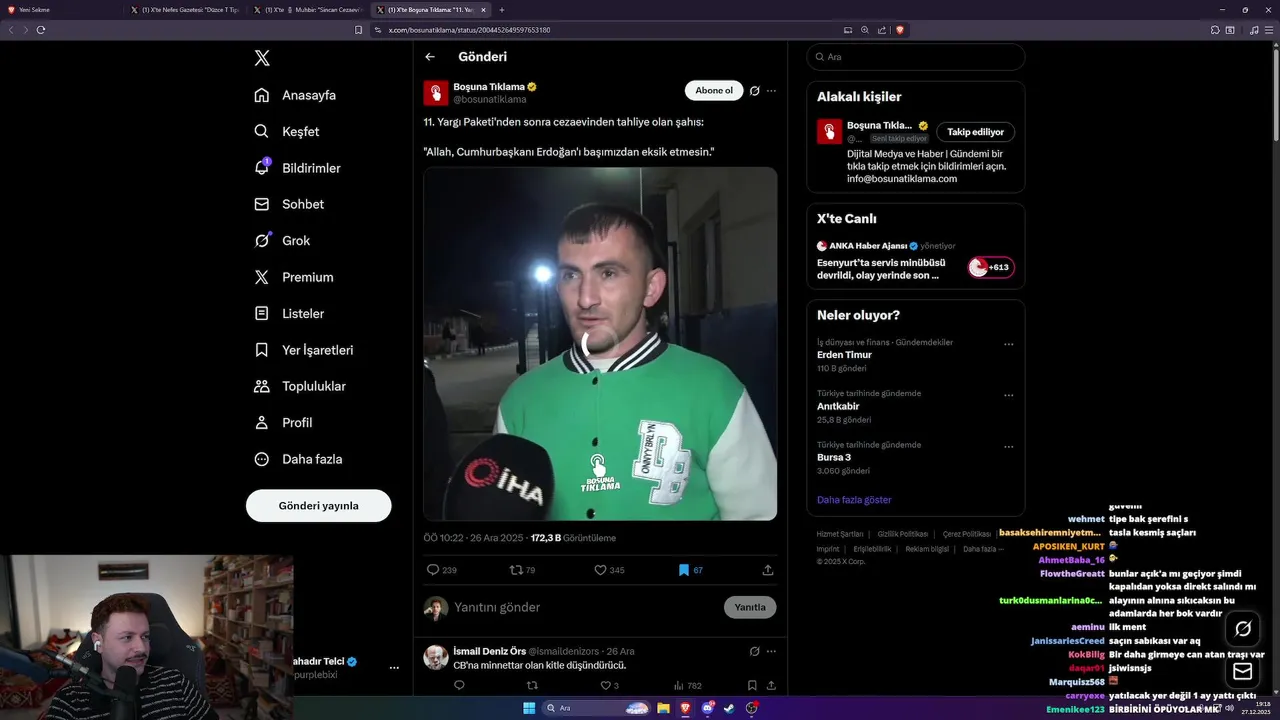Open Grok from the sidebar

click(x=283, y=240)
